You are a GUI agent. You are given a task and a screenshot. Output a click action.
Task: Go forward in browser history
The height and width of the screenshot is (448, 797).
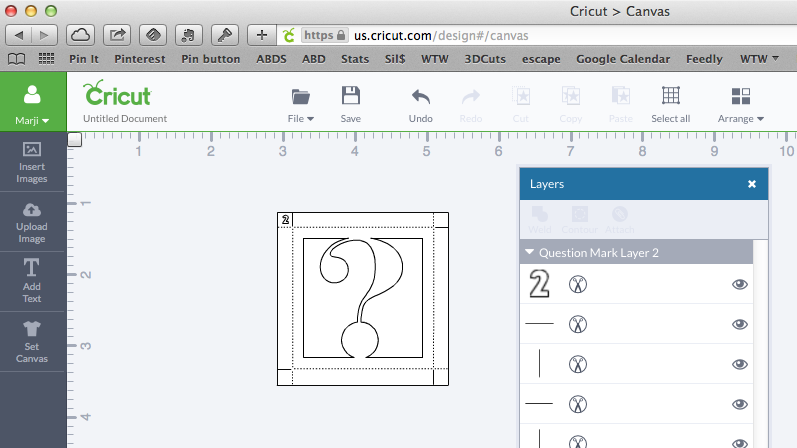(44, 35)
